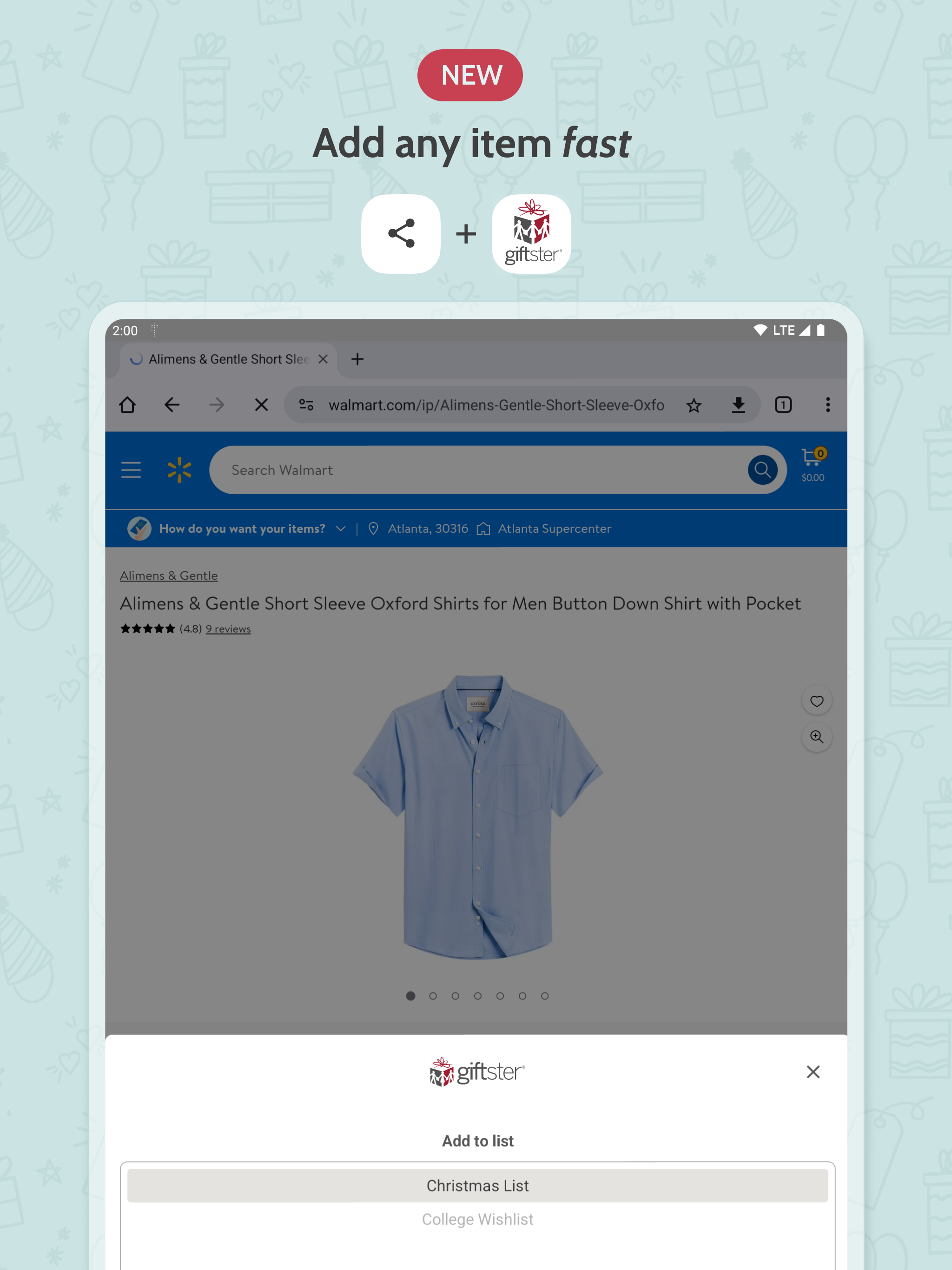952x1270 pixels.
Task: Tap the battery status icon
Action: pos(820,330)
